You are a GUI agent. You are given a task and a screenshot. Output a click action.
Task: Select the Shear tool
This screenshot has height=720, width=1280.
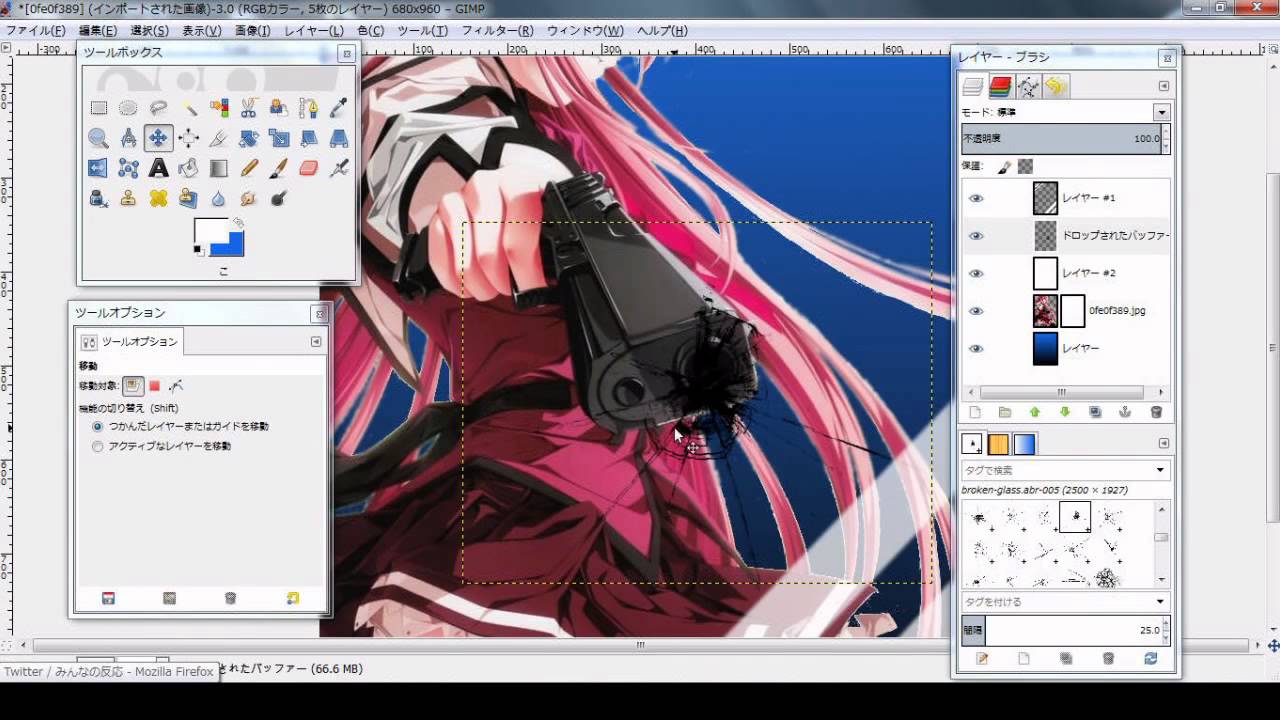point(308,138)
